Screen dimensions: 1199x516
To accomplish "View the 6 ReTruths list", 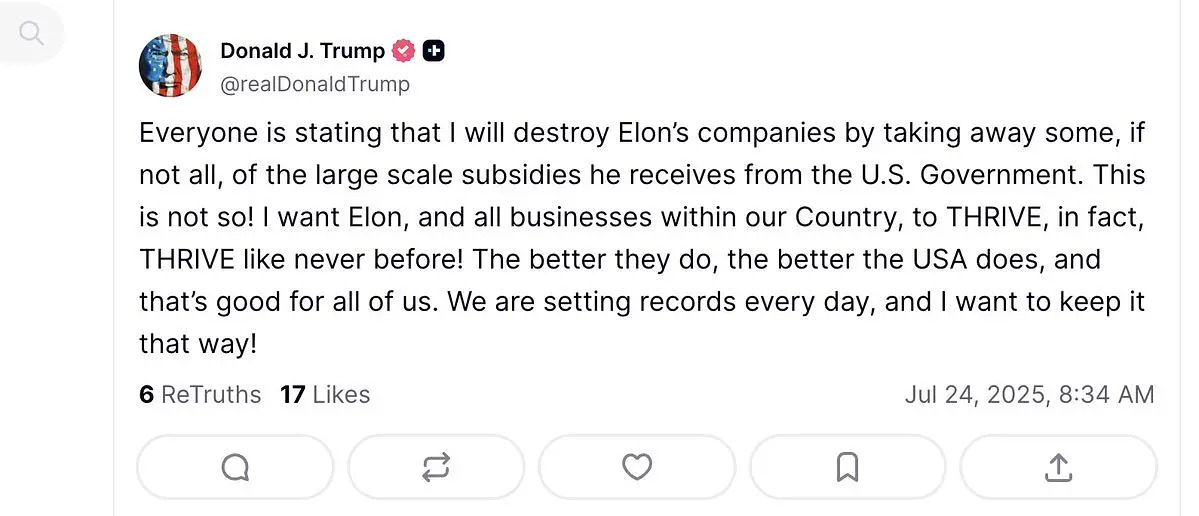I will tap(200, 395).
